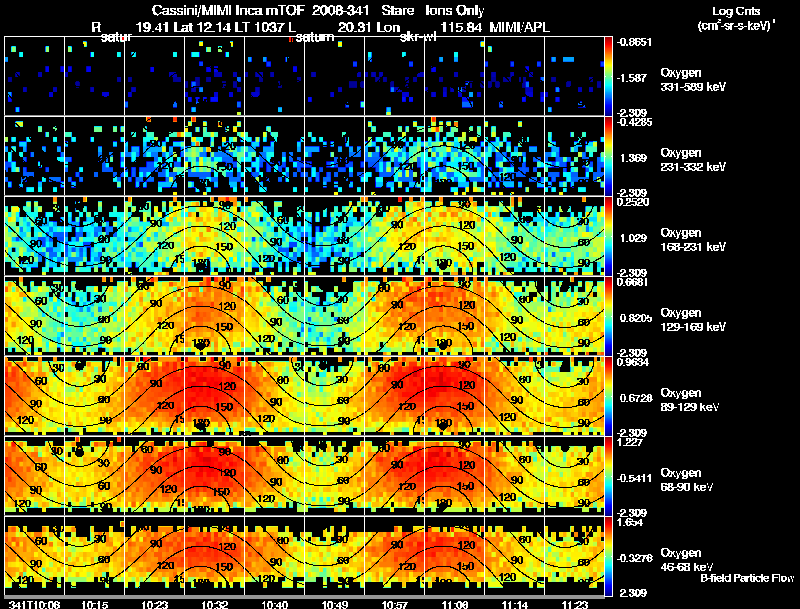Click the 'LT 1037' value in header
Viewport: 800px width, 609px height.
(x=260, y=27)
